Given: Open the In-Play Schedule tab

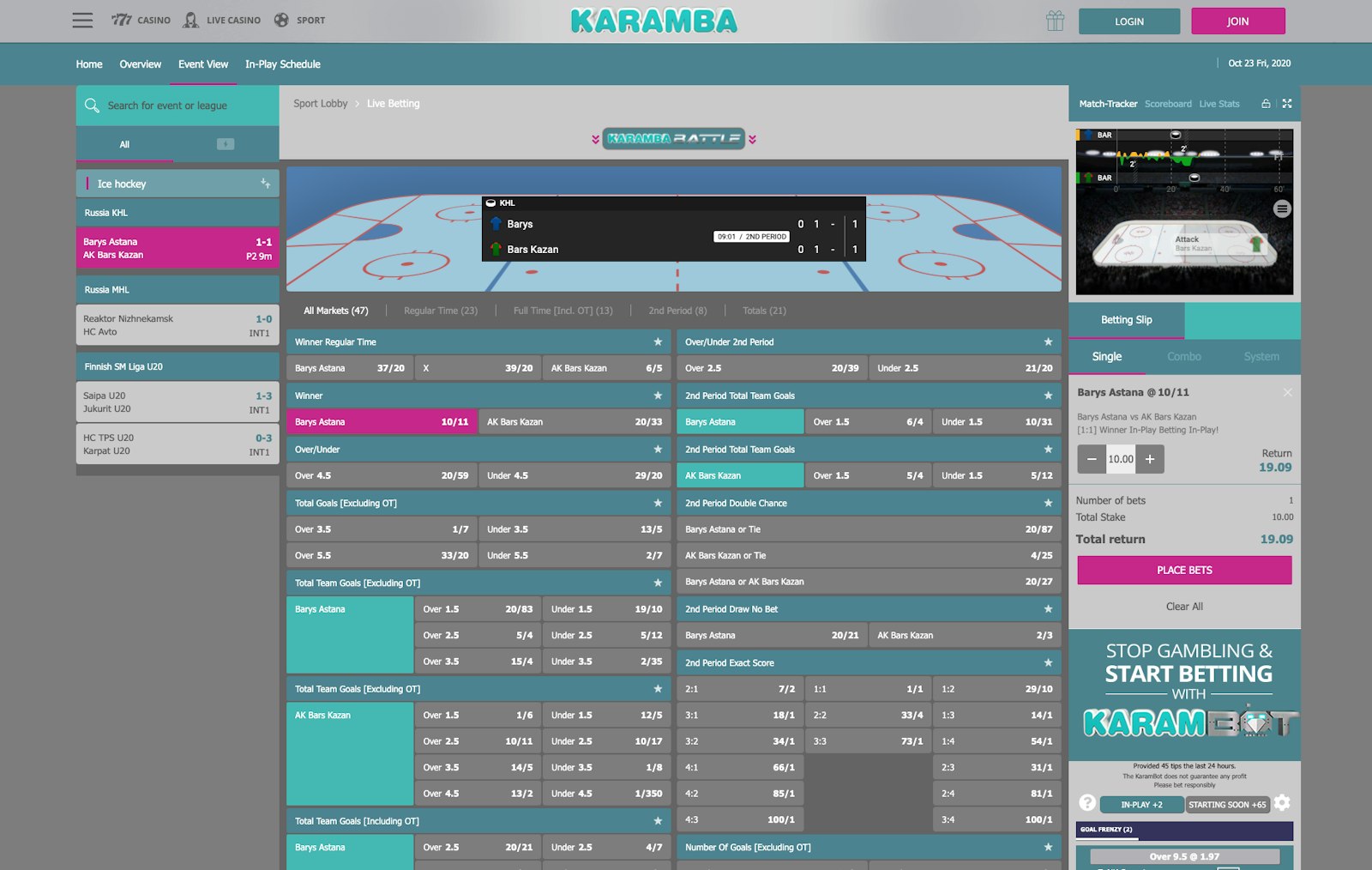Looking at the screenshot, I should tap(283, 63).
